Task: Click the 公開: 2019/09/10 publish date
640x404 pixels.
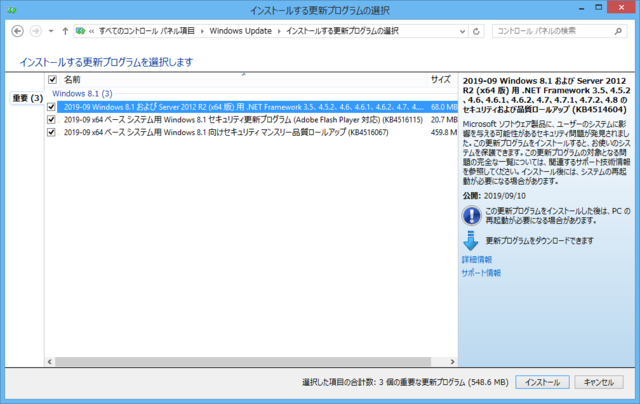Action: [x=494, y=196]
